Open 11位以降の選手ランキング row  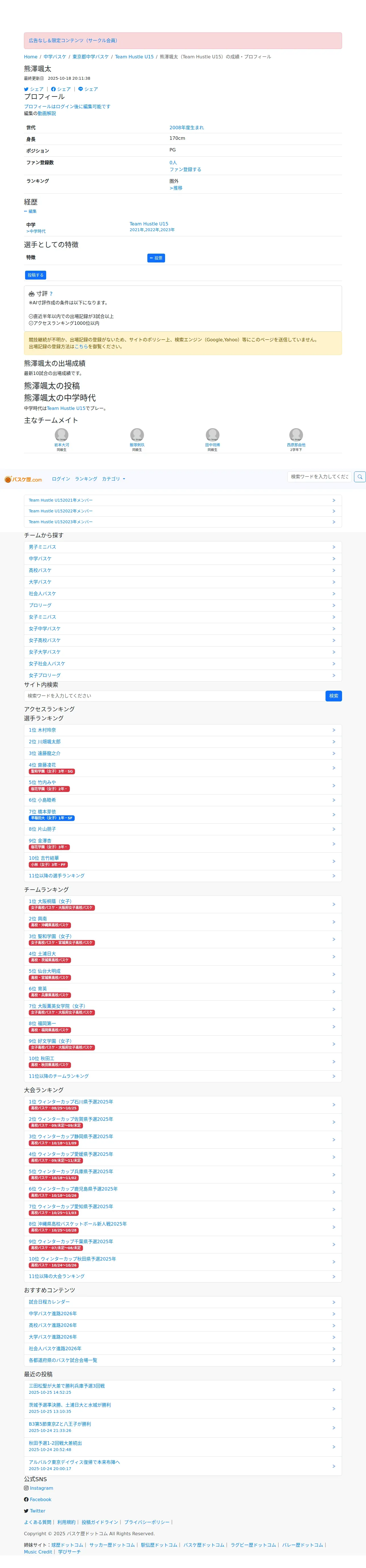pos(183,876)
